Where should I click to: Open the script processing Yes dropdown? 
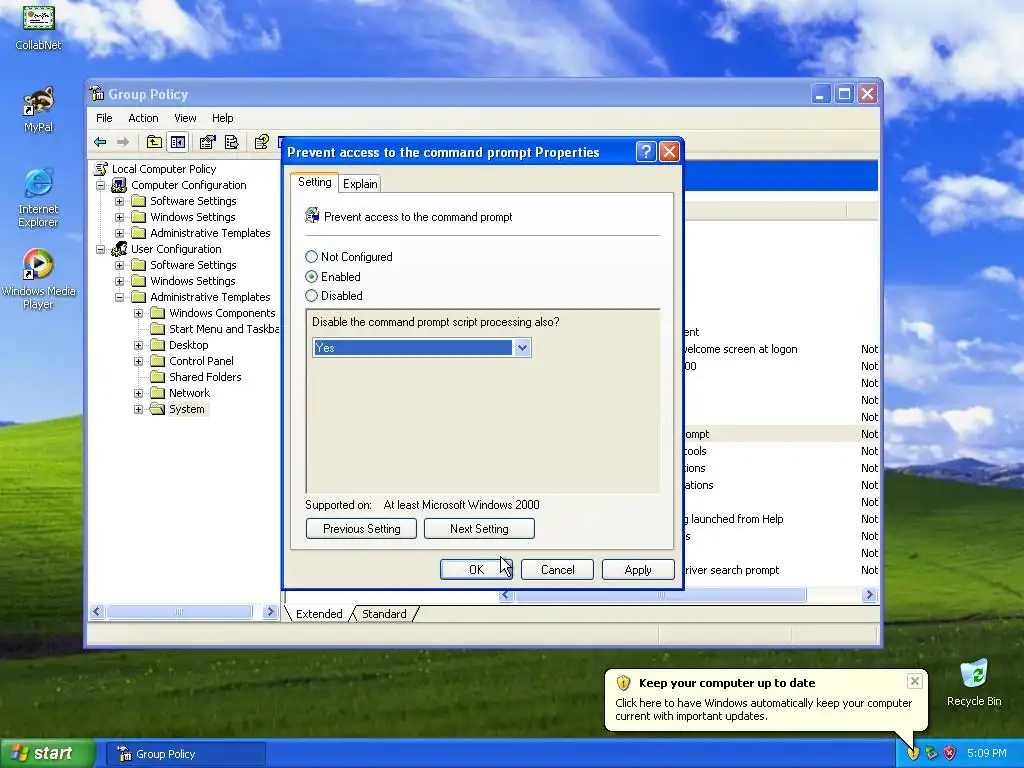pyautogui.click(x=522, y=347)
